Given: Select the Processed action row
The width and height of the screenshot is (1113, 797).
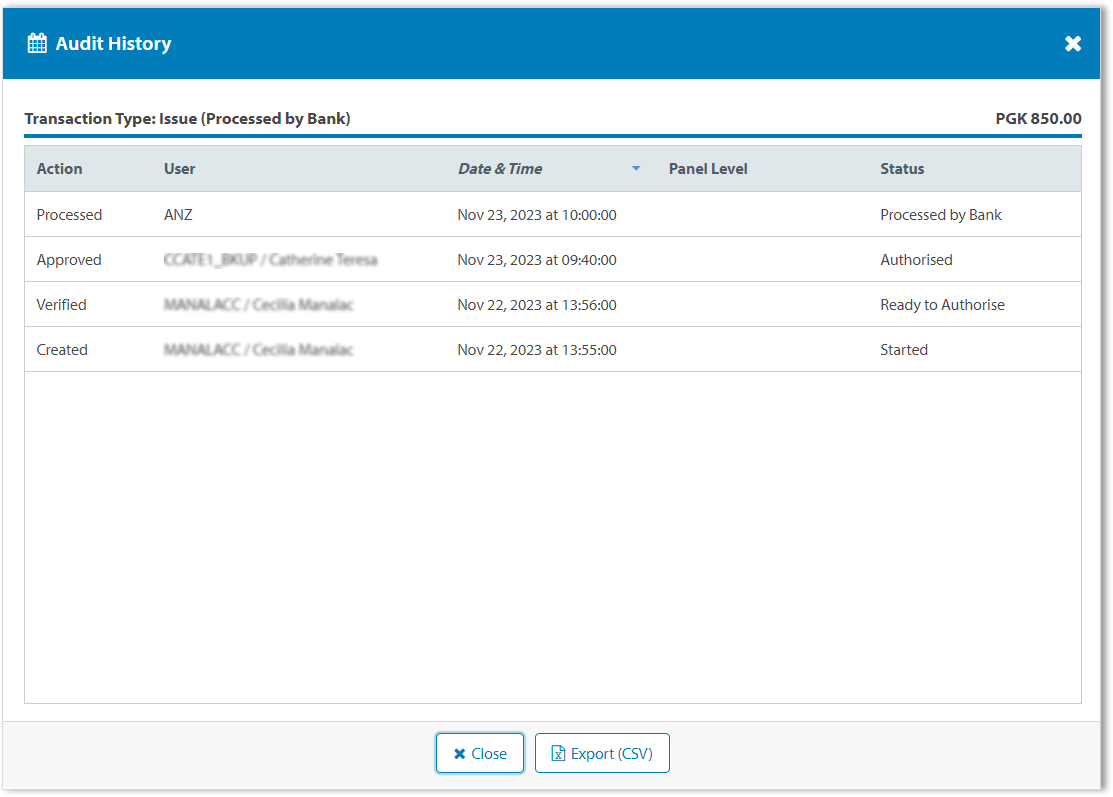Looking at the screenshot, I should pos(69,215).
